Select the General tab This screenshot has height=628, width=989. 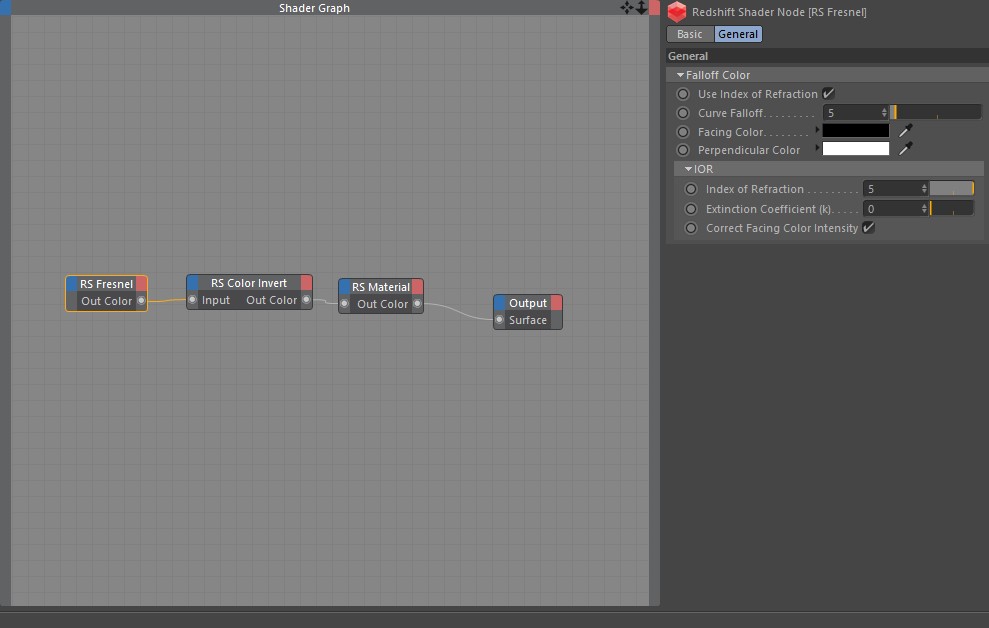coord(738,34)
